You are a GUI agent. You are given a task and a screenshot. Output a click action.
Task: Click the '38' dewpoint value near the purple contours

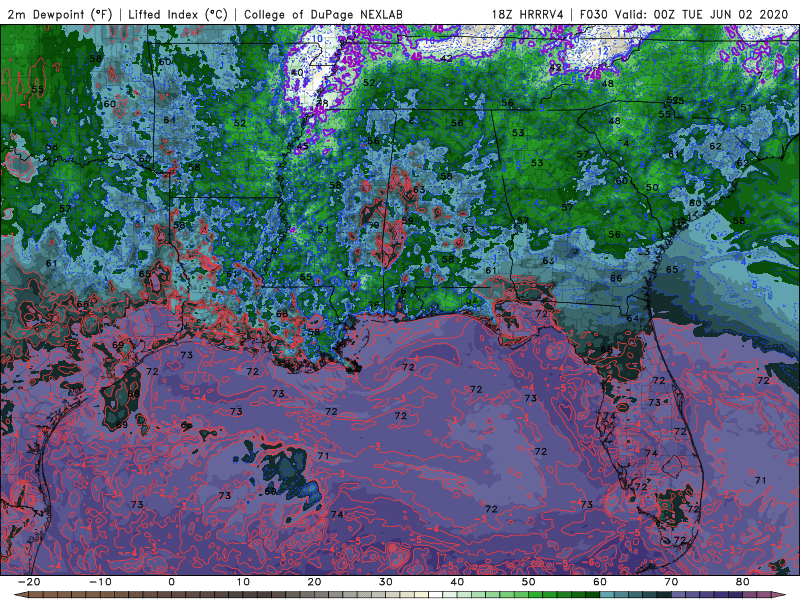tap(322, 103)
